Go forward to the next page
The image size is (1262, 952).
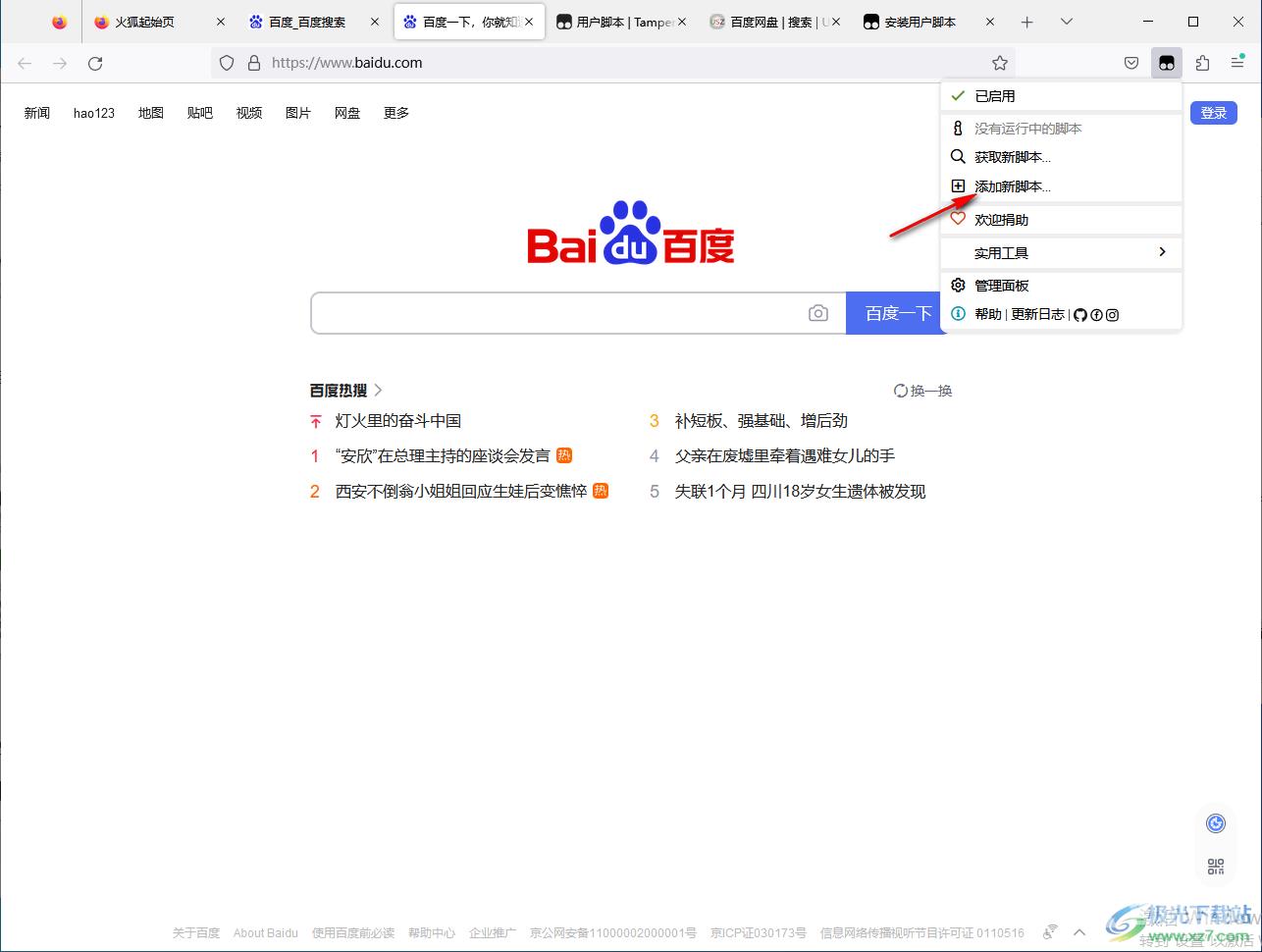point(60,63)
